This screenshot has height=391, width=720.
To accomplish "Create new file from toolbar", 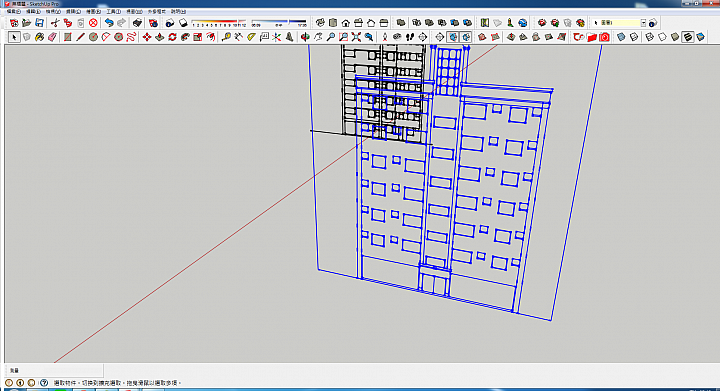I will click(x=14, y=23).
